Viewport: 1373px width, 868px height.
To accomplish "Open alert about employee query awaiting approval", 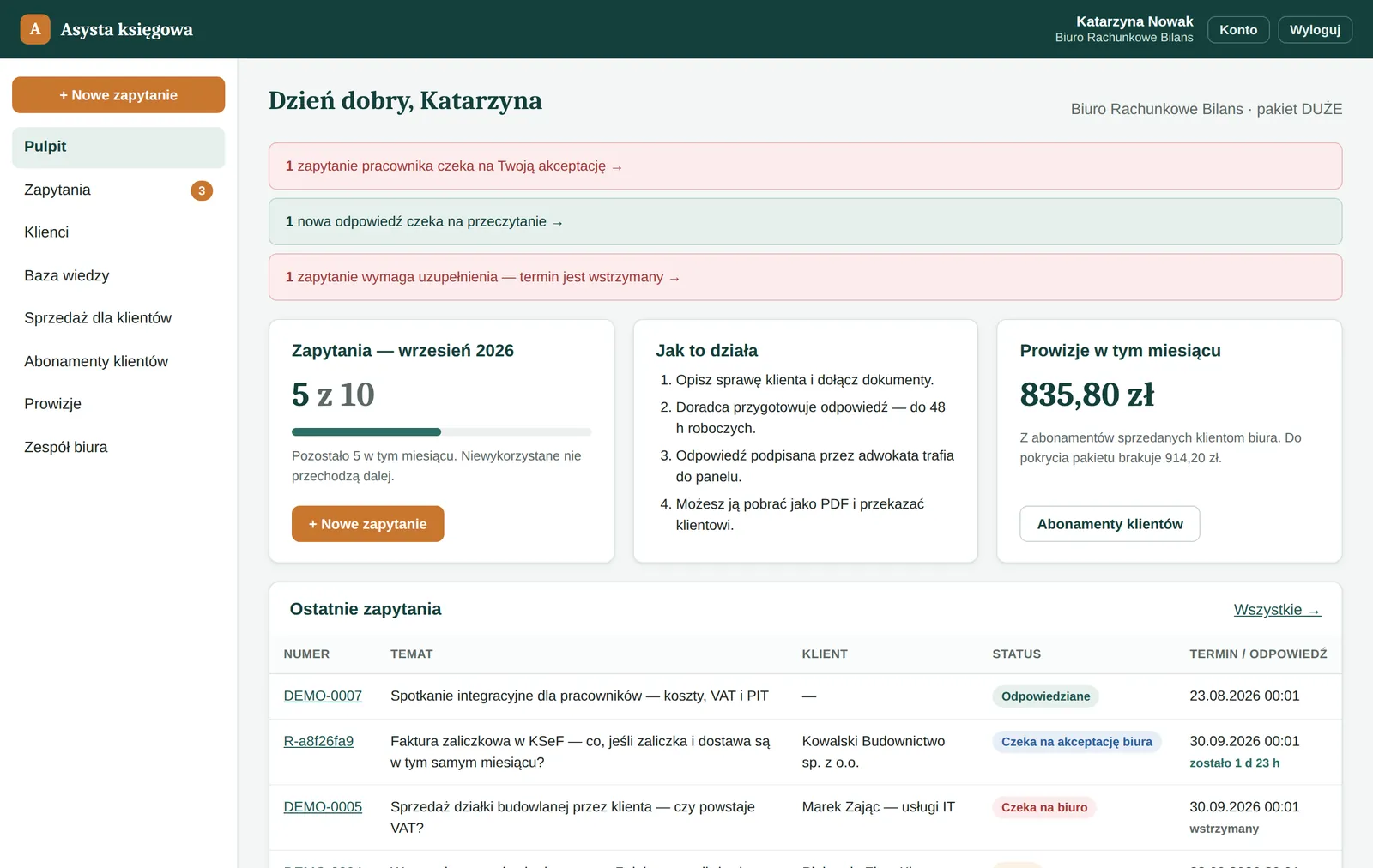I will (805, 166).
